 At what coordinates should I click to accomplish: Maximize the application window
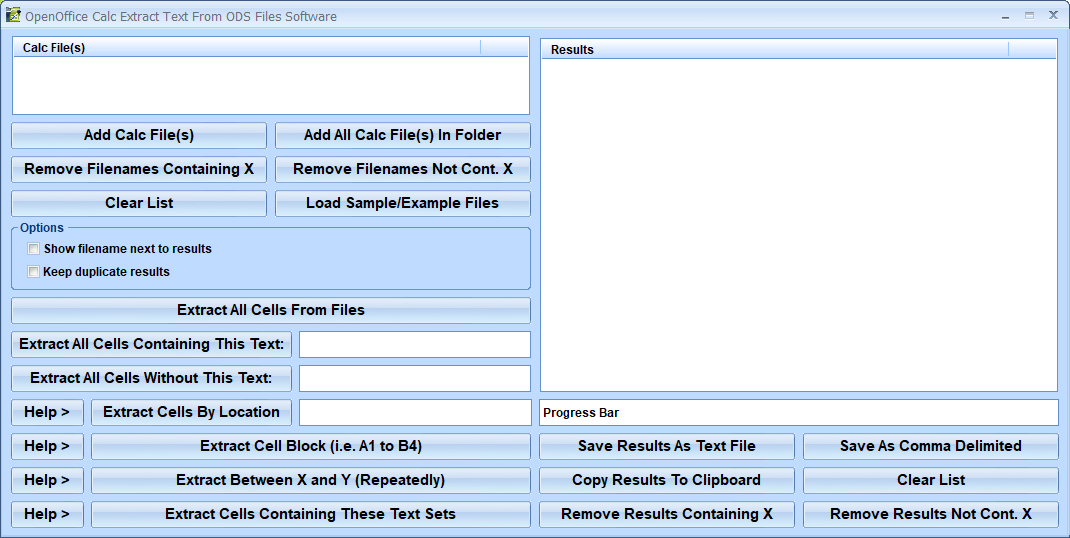pos(1029,16)
